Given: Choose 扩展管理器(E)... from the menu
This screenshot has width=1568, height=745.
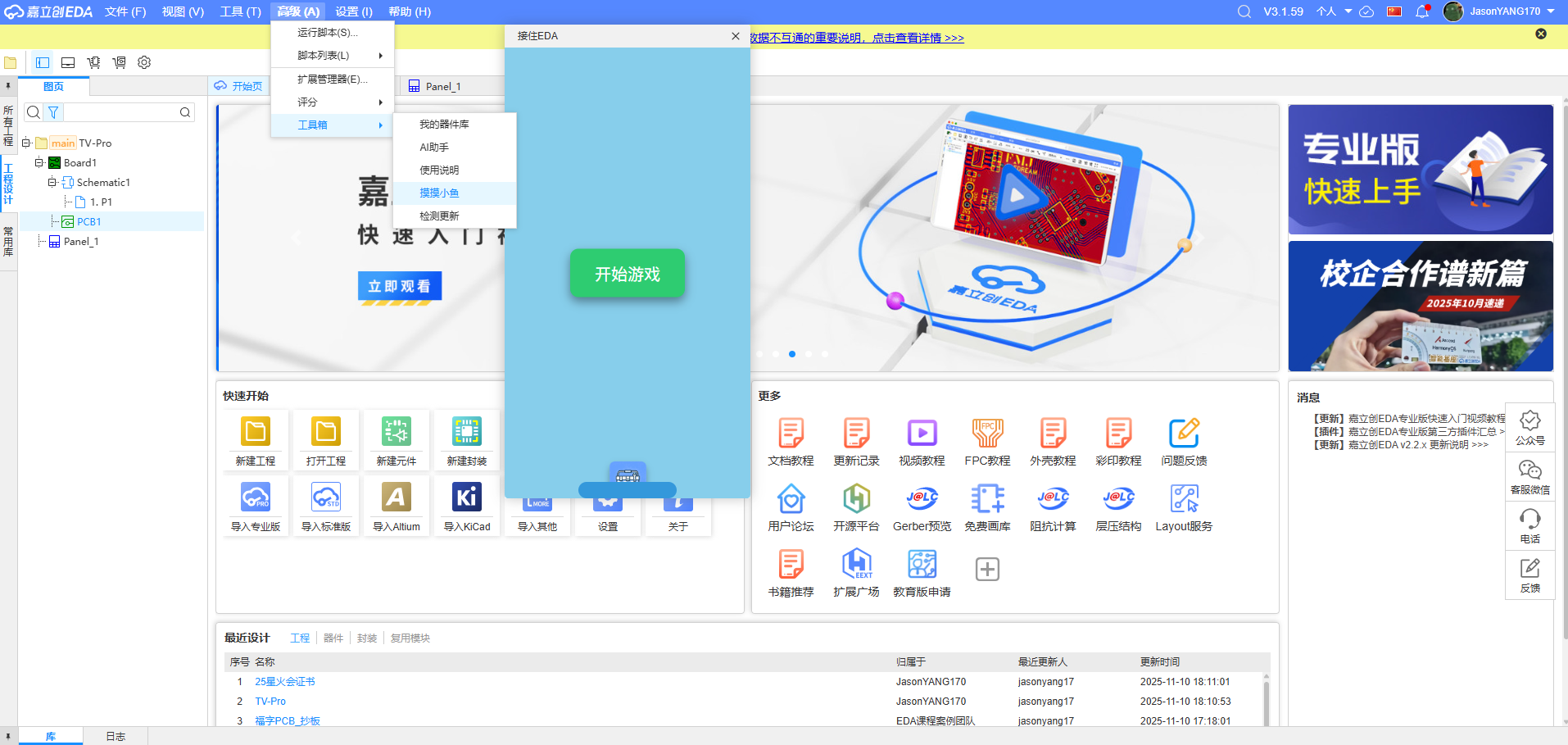Looking at the screenshot, I should 333,79.
